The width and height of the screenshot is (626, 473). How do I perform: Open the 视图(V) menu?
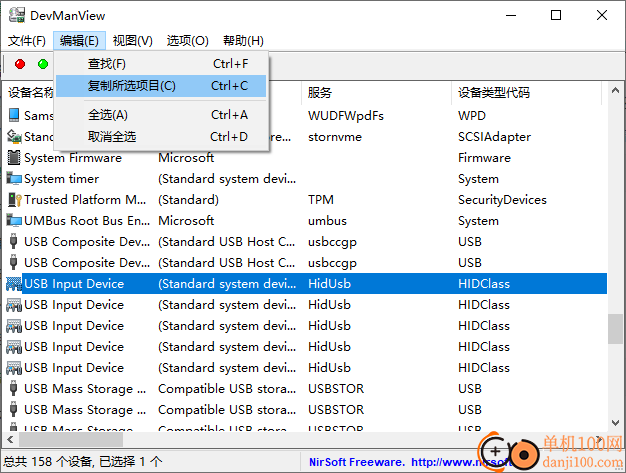coord(133,41)
